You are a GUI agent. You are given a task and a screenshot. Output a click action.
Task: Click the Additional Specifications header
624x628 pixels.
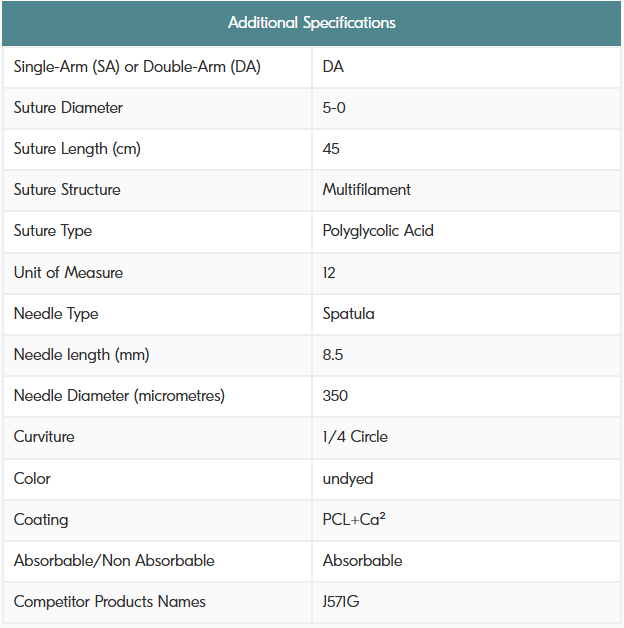[311, 22]
